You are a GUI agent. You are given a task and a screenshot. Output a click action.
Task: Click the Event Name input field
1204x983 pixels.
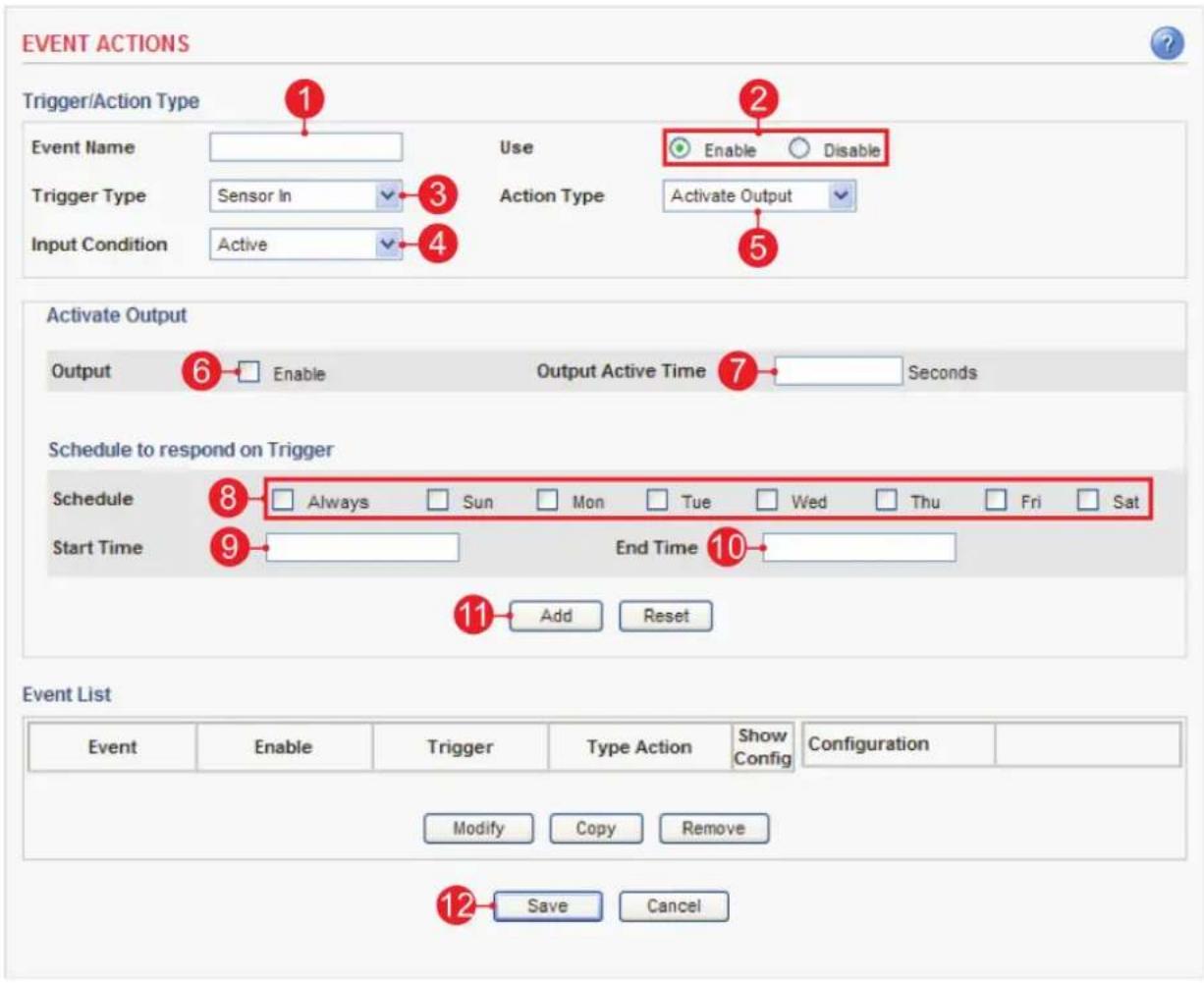[305, 147]
